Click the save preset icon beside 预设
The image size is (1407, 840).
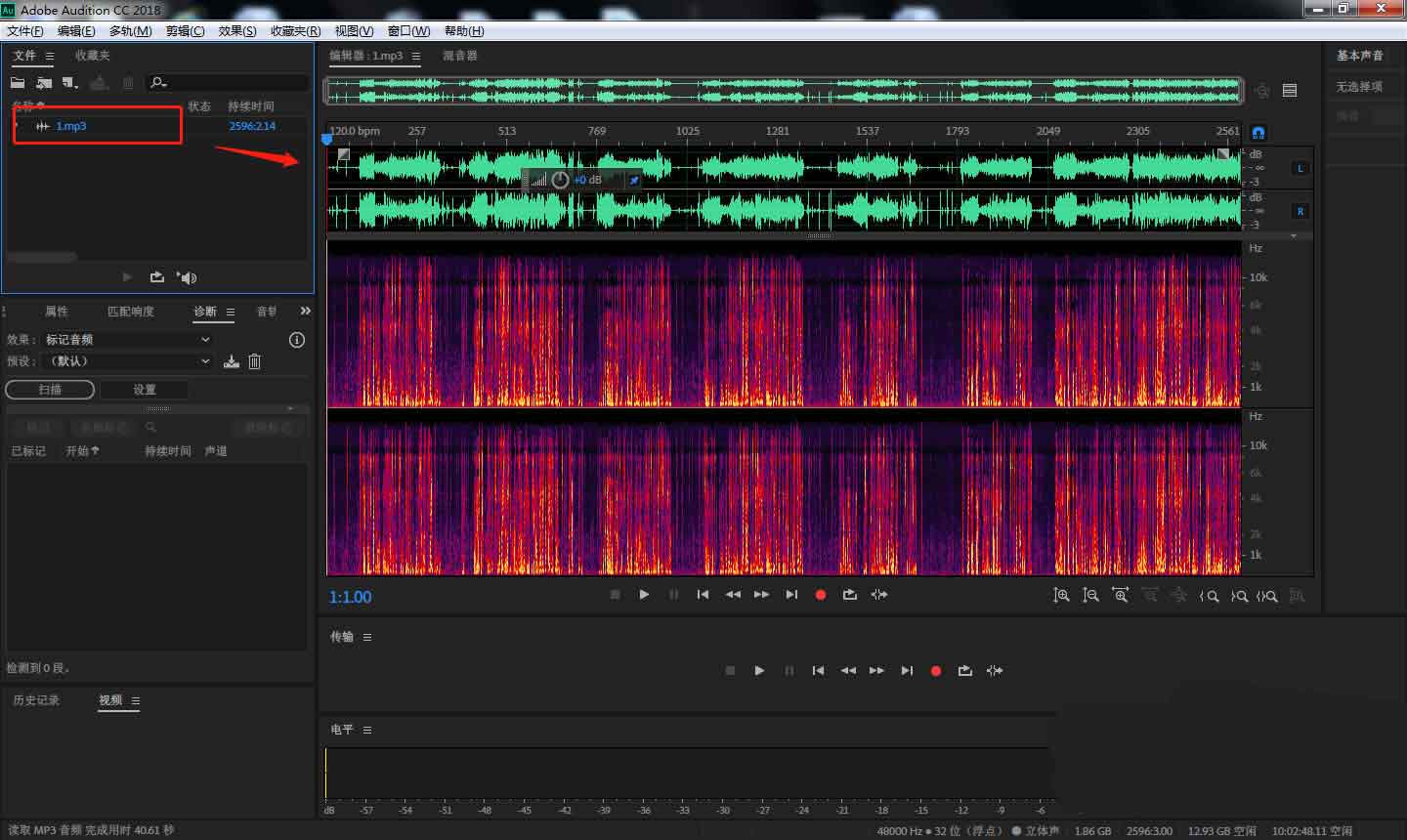point(232,361)
